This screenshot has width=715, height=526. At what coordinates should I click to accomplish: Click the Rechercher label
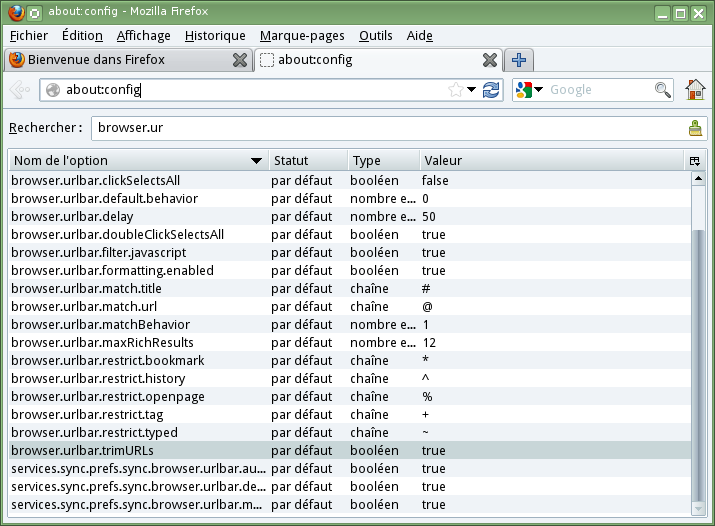coord(45,128)
